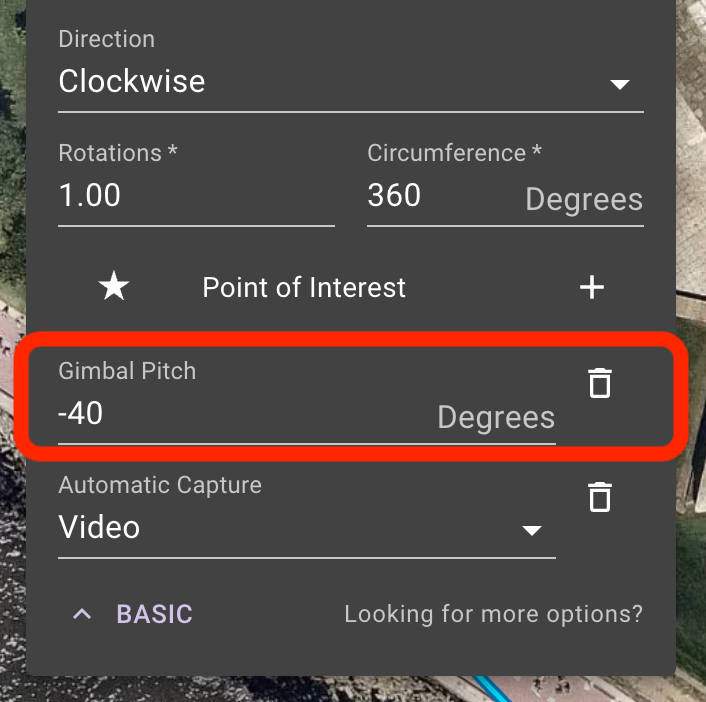This screenshot has width=706, height=702.
Task: Remove Automatic Capture using its trash icon
Action: [x=600, y=497]
